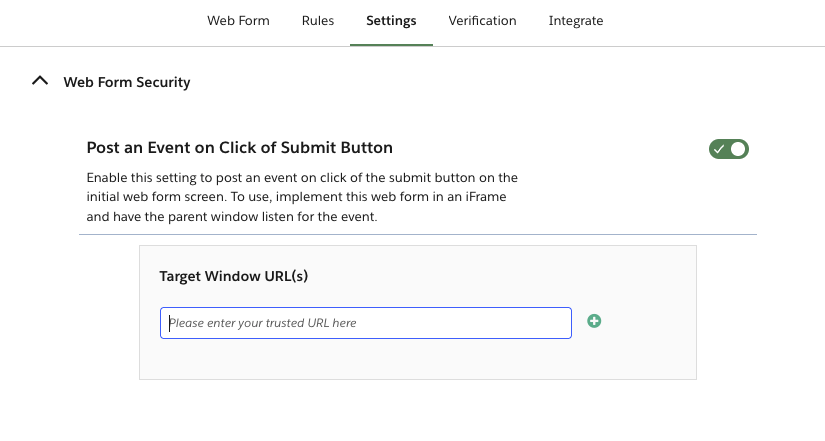
Task: Click the blue divider line below description
Action: point(418,234)
